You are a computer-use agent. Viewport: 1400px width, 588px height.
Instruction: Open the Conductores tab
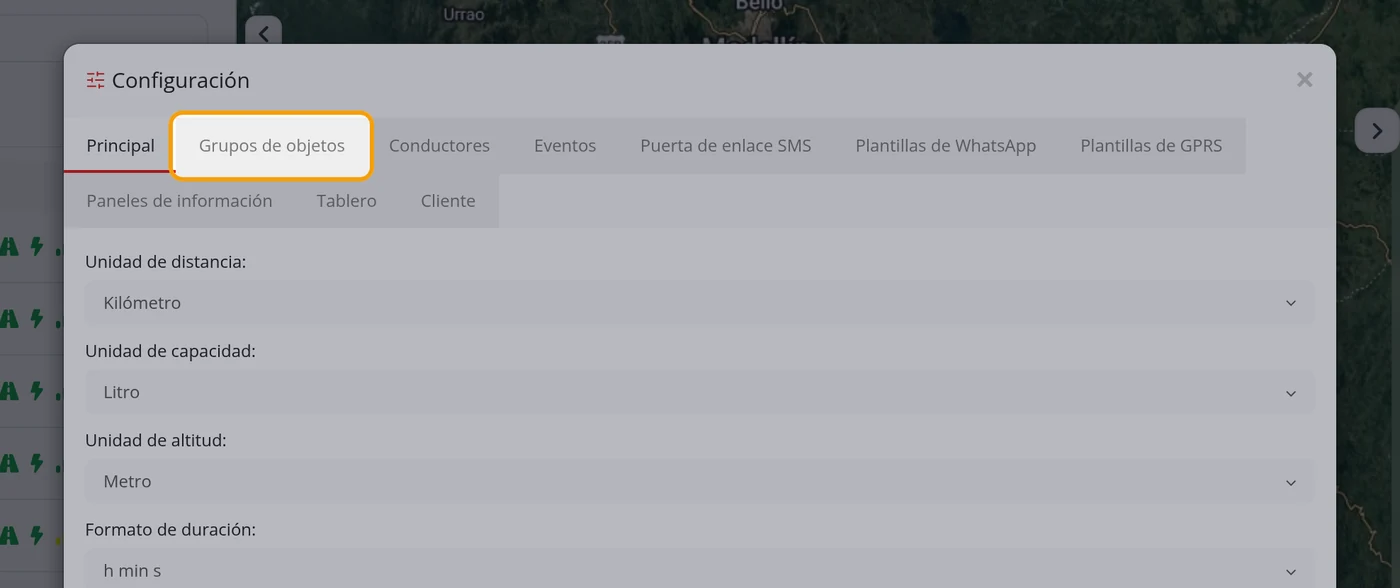pos(439,146)
